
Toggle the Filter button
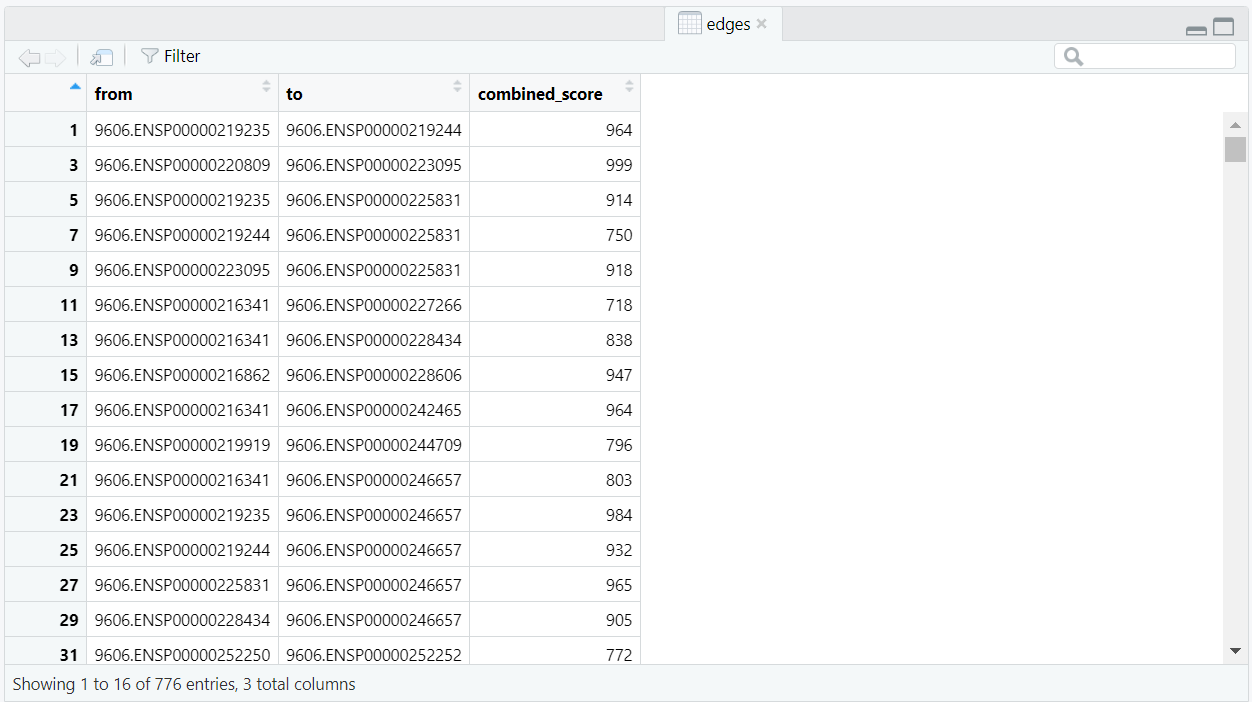pos(171,57)
